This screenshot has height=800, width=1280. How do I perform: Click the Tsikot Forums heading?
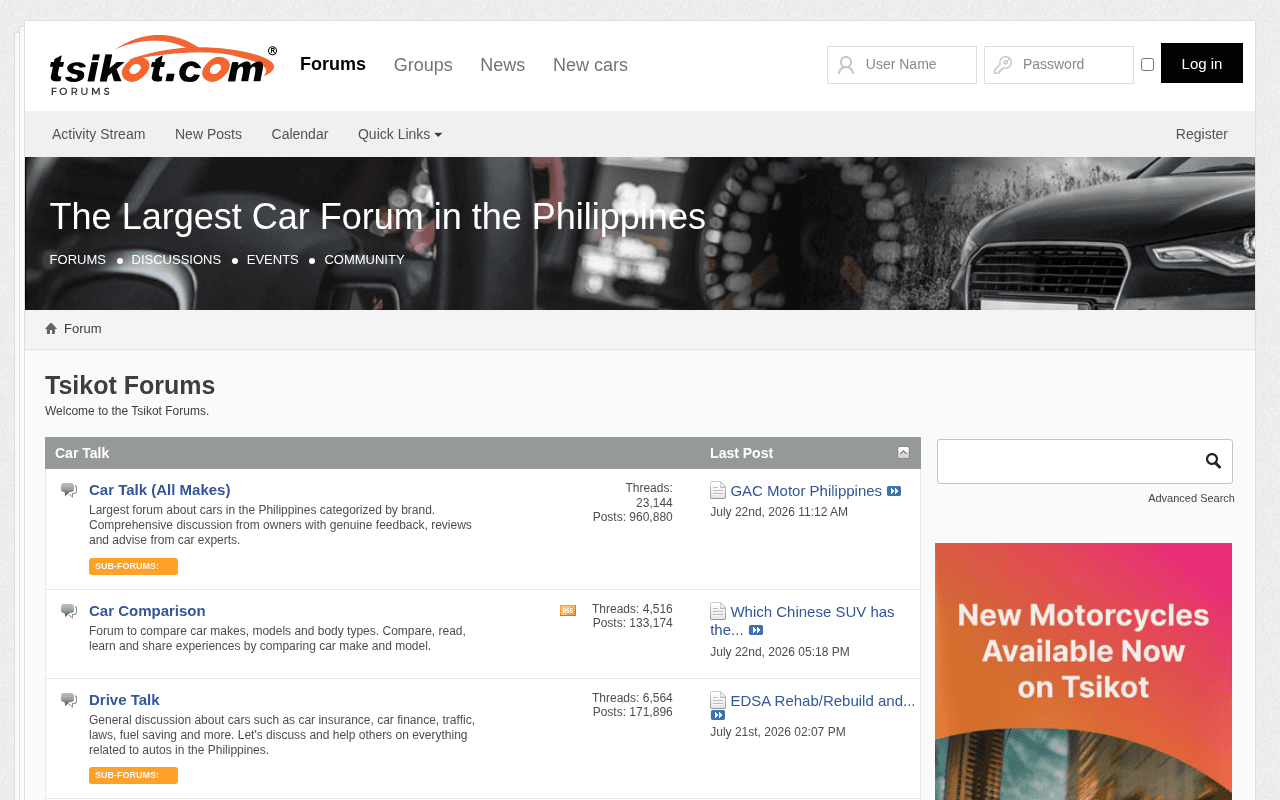tap(130, 386)
